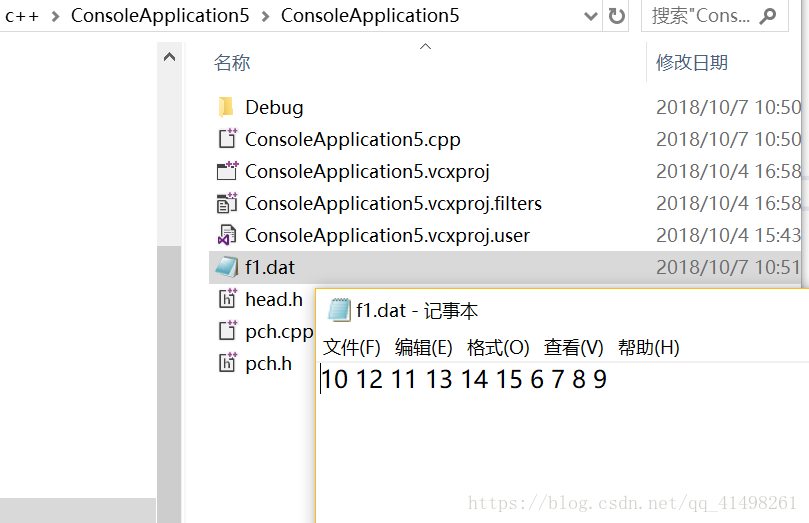Go to first ConsoleApplication5 breadcrumb
Viewport: 809px width, 523px height.
tap(160, 15)
